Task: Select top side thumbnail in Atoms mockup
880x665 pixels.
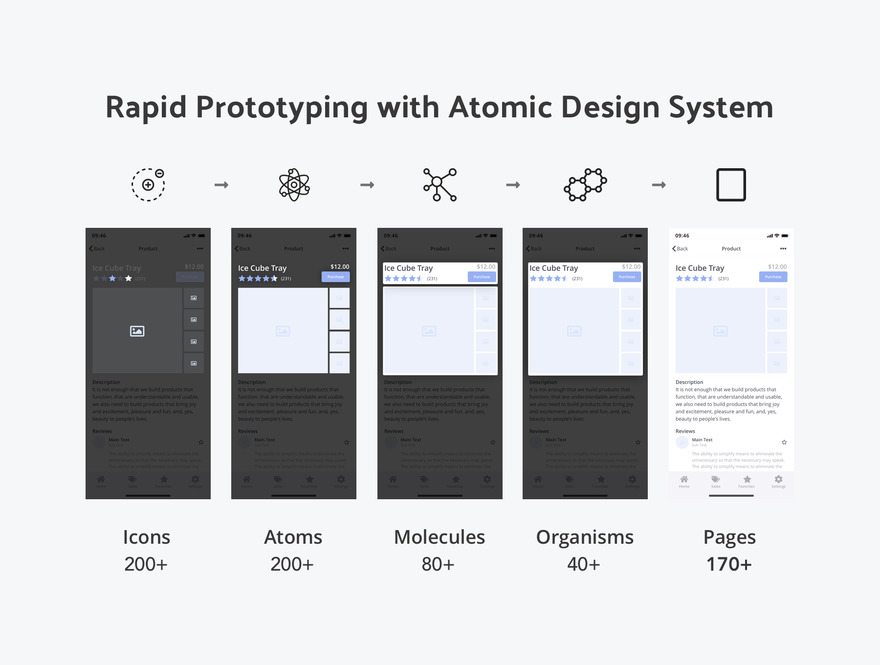Action: tap(340, 298)
